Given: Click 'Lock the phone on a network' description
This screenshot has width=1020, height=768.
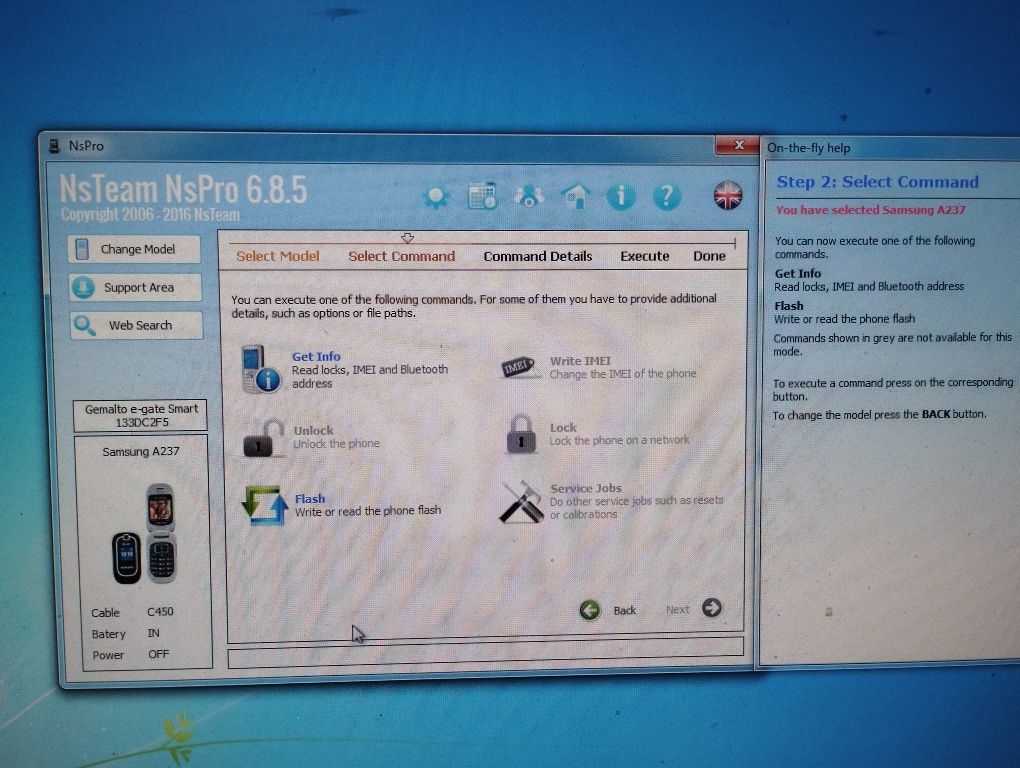Looking at the screenshot, I should coord(619,440).
